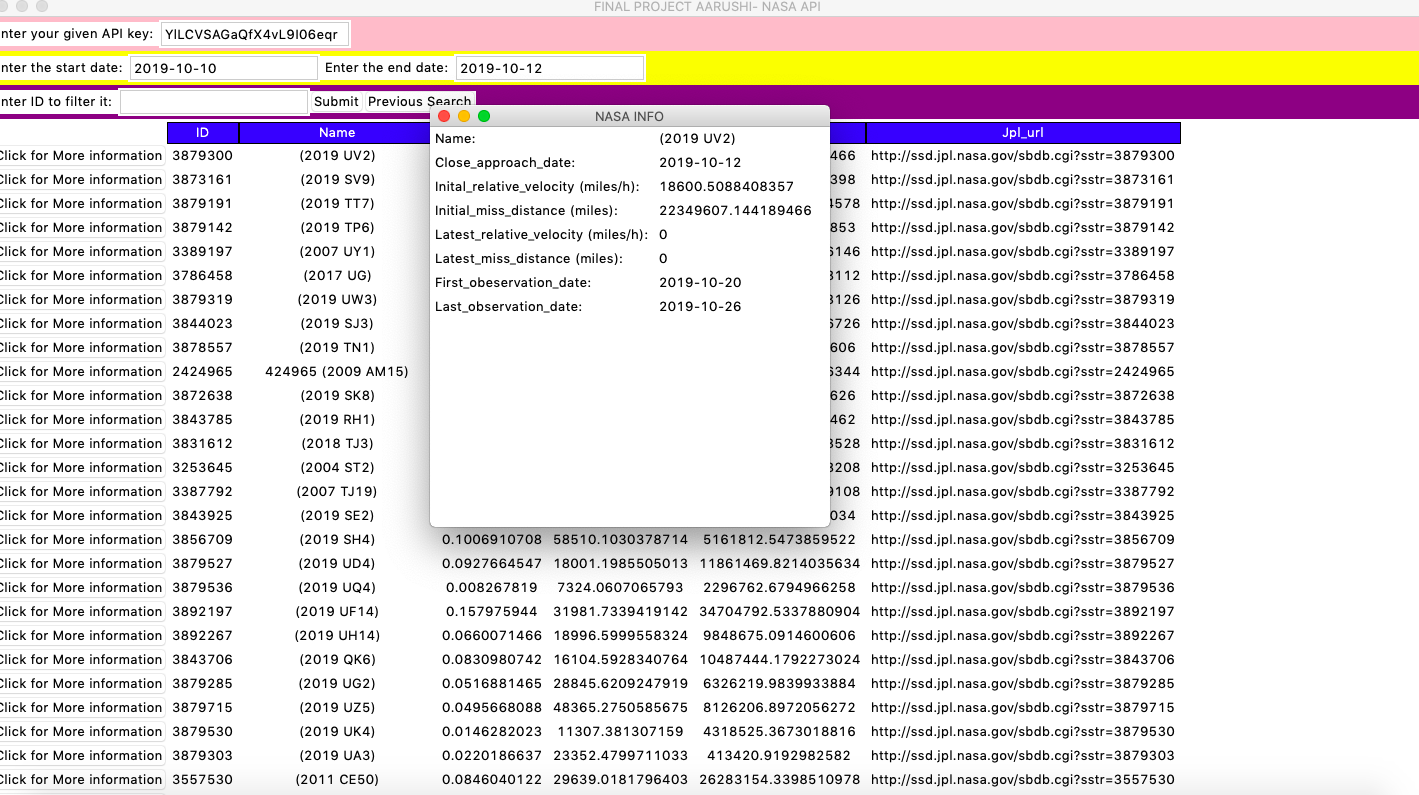This screenshot has height=795, width=1419.
Task: Minimize the NASA INFO window
Action: (x=464, y=116)
